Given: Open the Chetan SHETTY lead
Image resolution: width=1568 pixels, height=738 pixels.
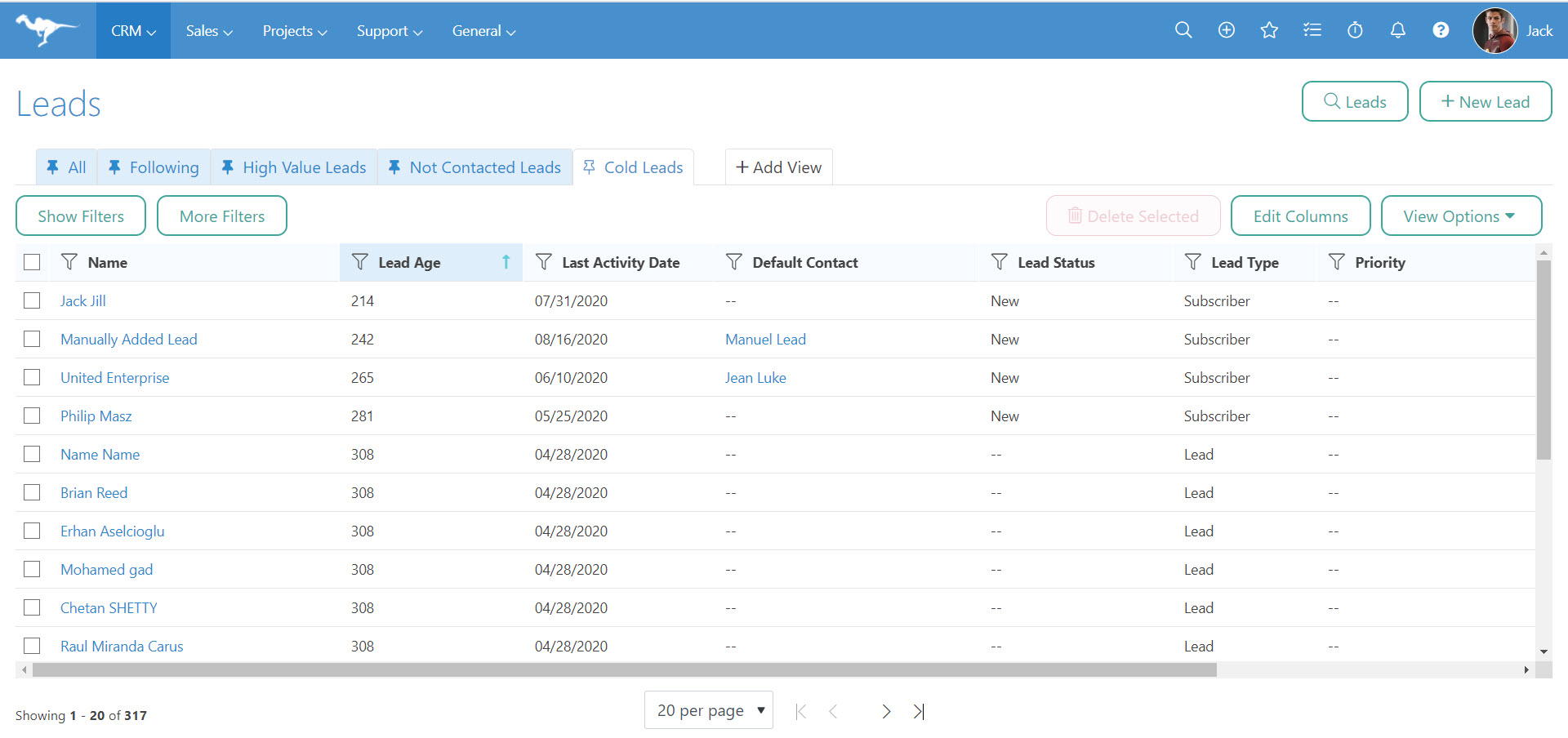Looking at the screenshot, I should tap(109, 607).
